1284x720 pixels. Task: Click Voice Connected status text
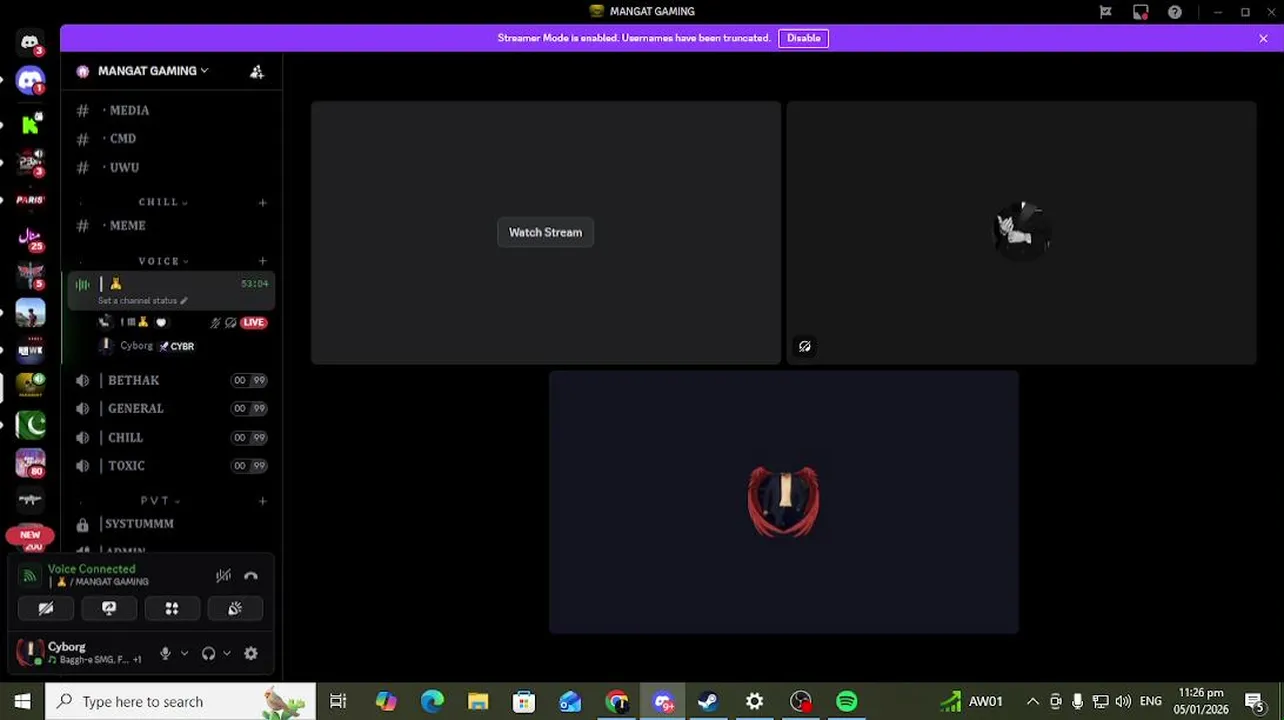coord(91,569)
